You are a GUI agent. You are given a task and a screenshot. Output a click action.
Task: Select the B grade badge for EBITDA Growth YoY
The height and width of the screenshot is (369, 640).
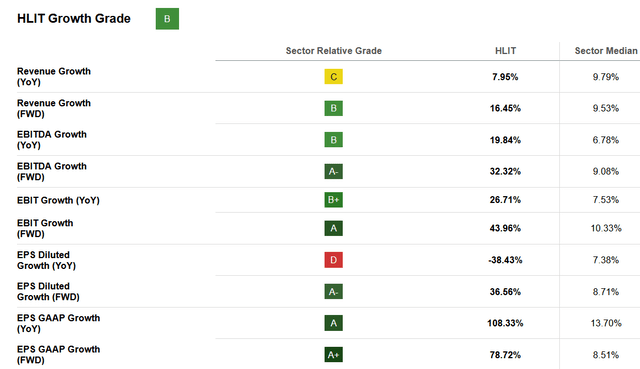333,140
